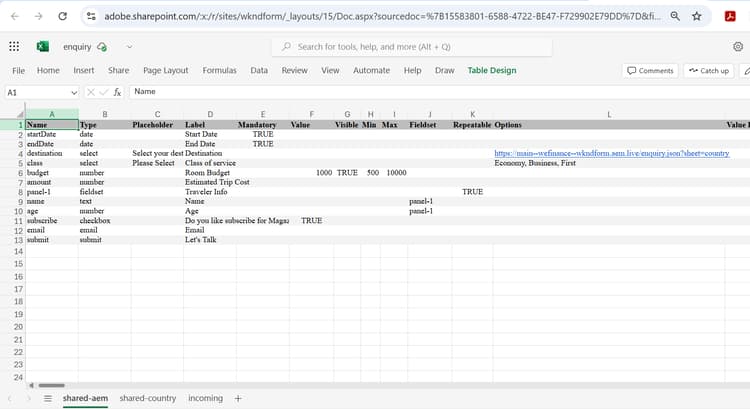Click the zoom magnifier icon in address bar
The image size is (750, 409).
click(675, 16)
